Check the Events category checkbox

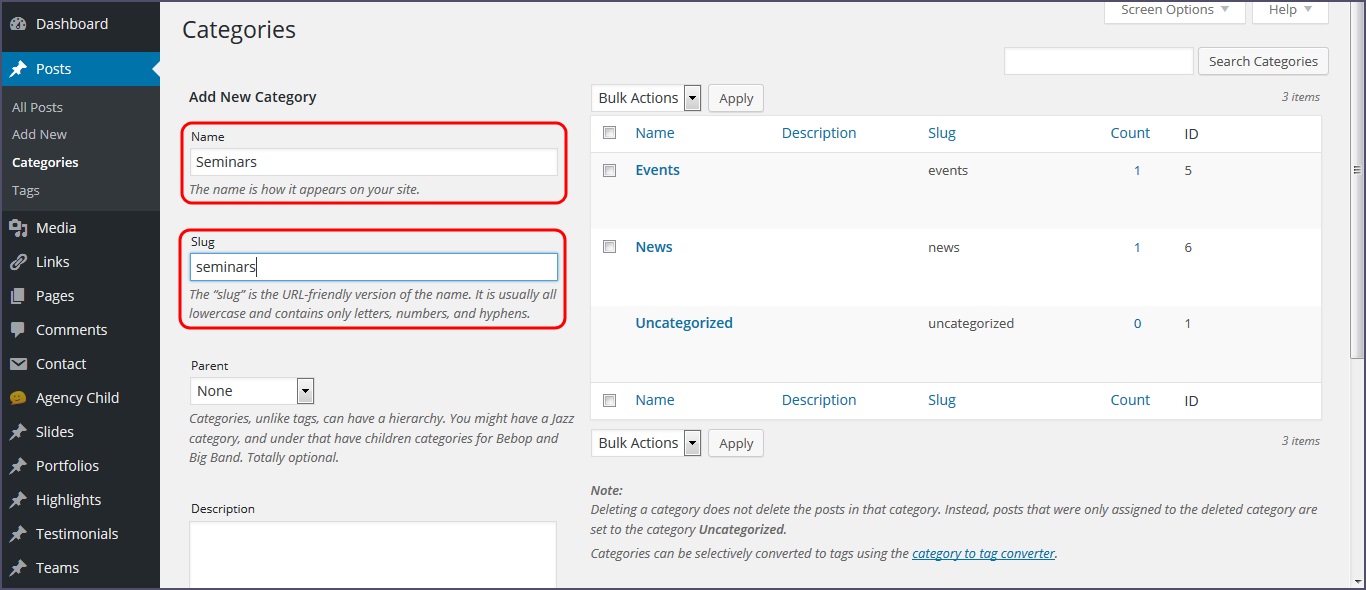coord(609,171)
